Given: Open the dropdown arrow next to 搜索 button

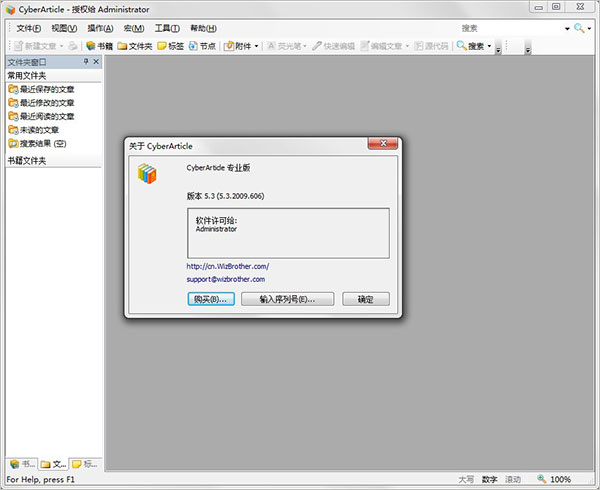Looking at the screenshot, I should (489, 46).
